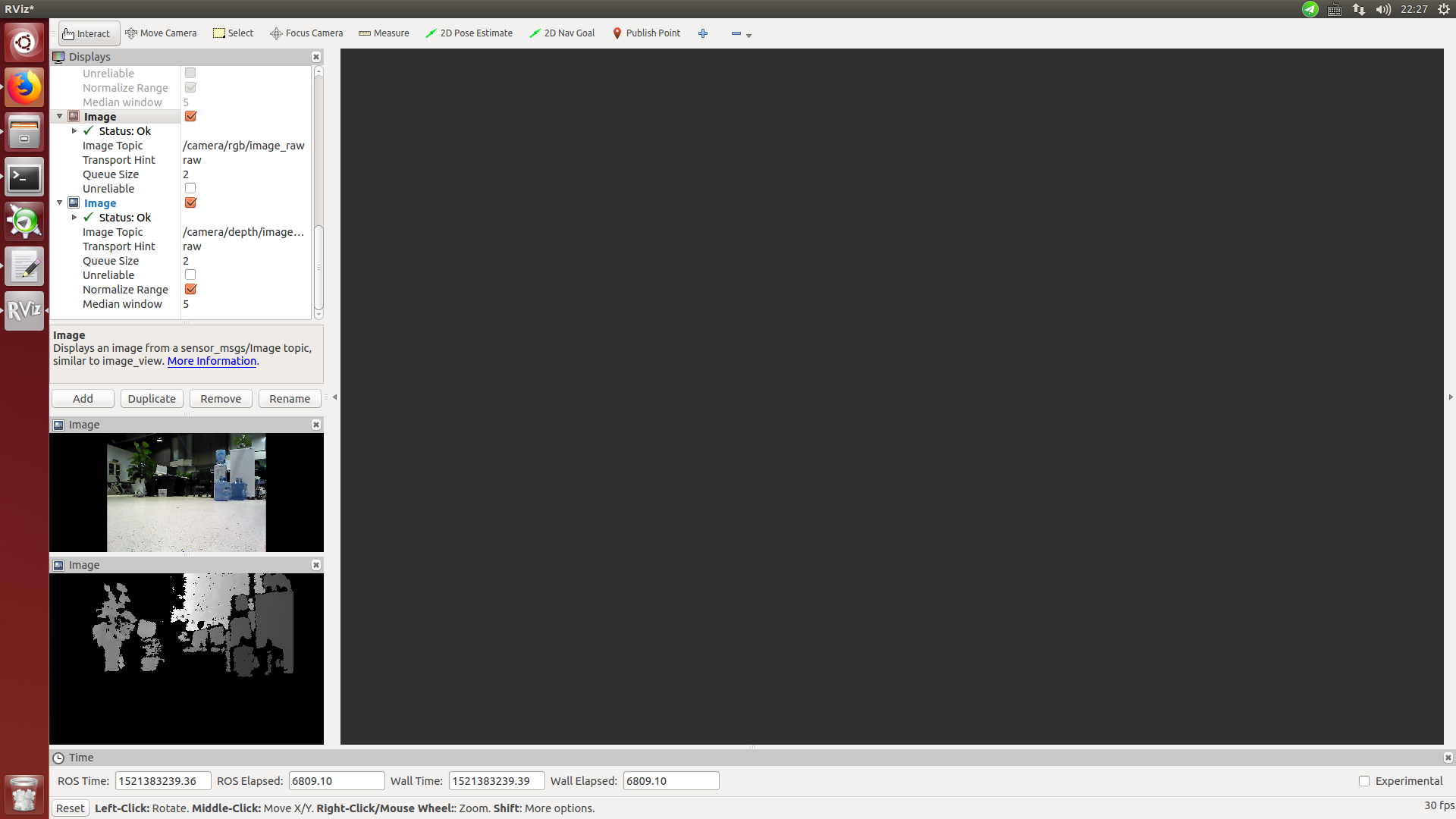Open the toolbar remove-tool dropdown arrow
The height and width of the screenshot is (819, 1456).
[x=748, y=36]
